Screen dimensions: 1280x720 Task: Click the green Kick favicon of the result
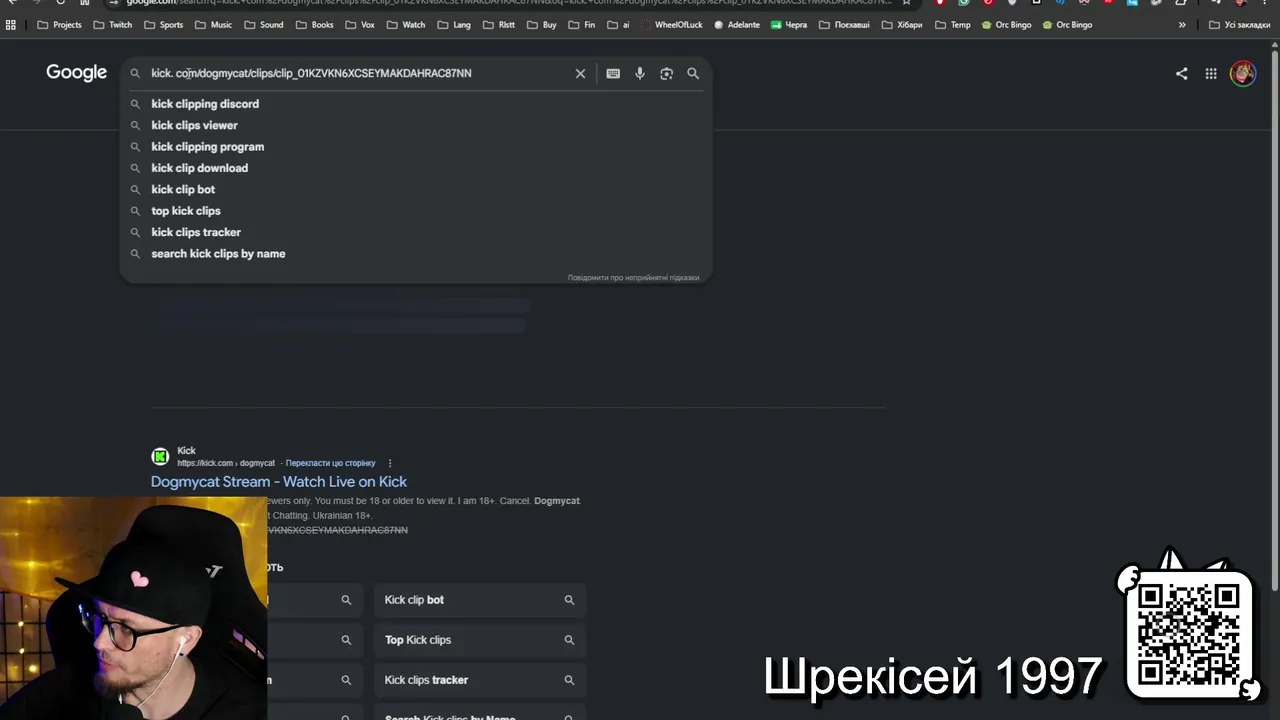click(x=160, y=456)
